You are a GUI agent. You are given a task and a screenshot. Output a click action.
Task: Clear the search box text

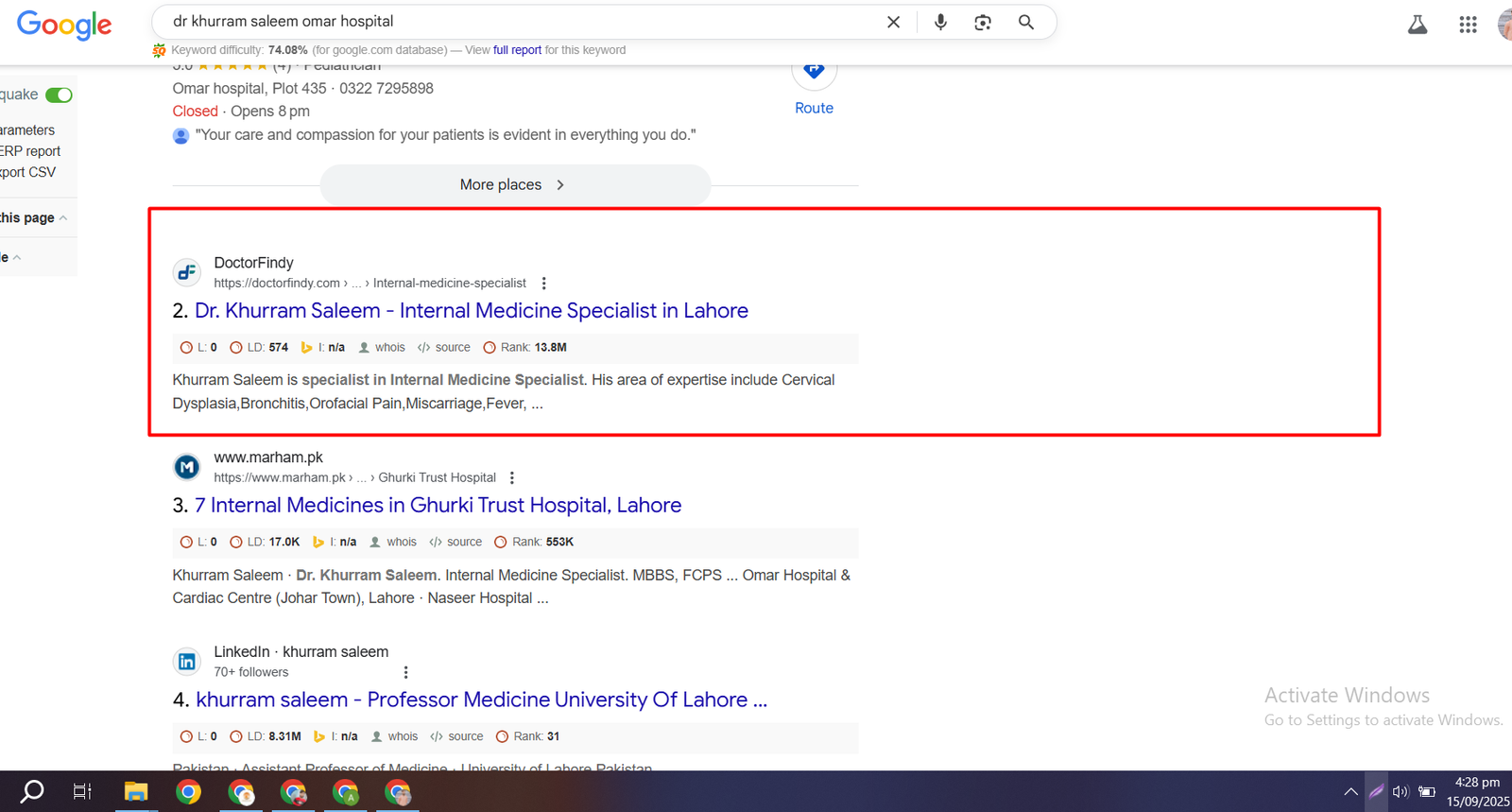(x=893, y=22)
